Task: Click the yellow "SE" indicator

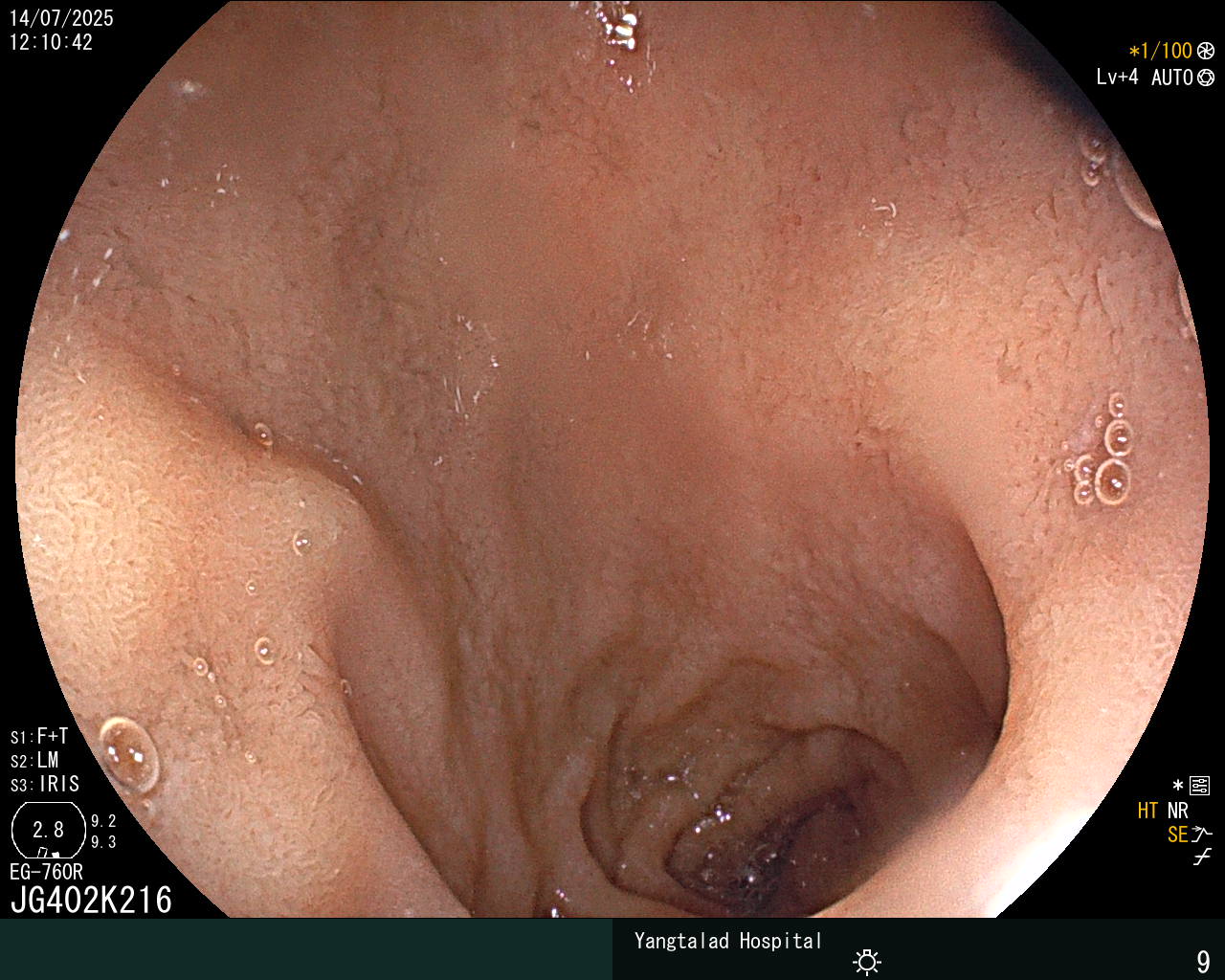Action: (1177, 835)
